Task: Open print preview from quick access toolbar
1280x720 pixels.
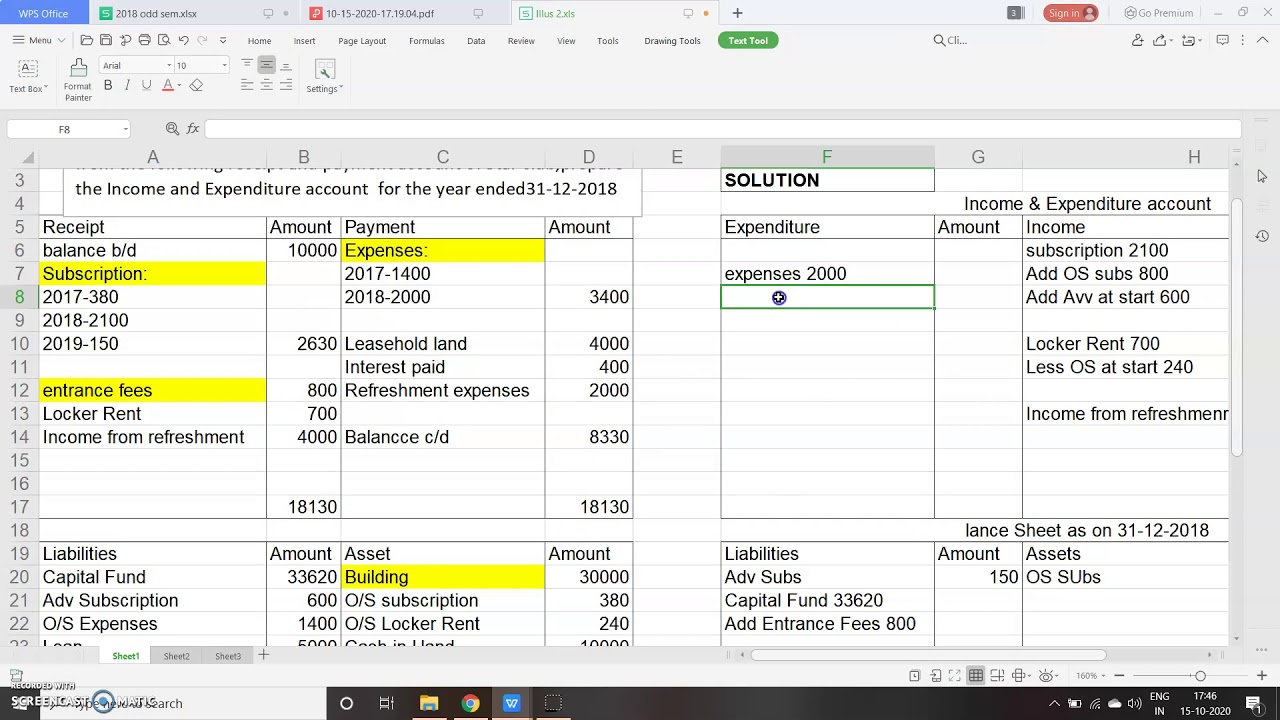Action: pyautogui.click(x=164, y=40)
